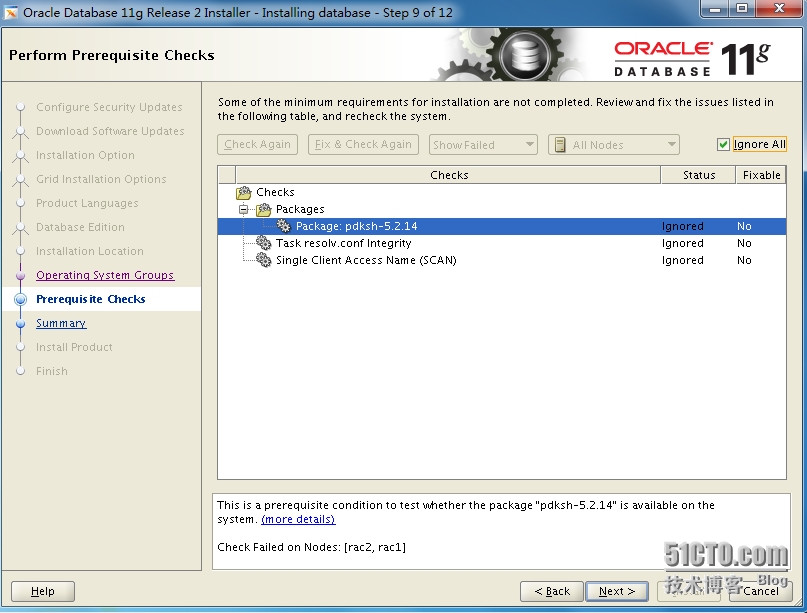Click the Checks column header

pyautogui.click(x=448, y=175)
